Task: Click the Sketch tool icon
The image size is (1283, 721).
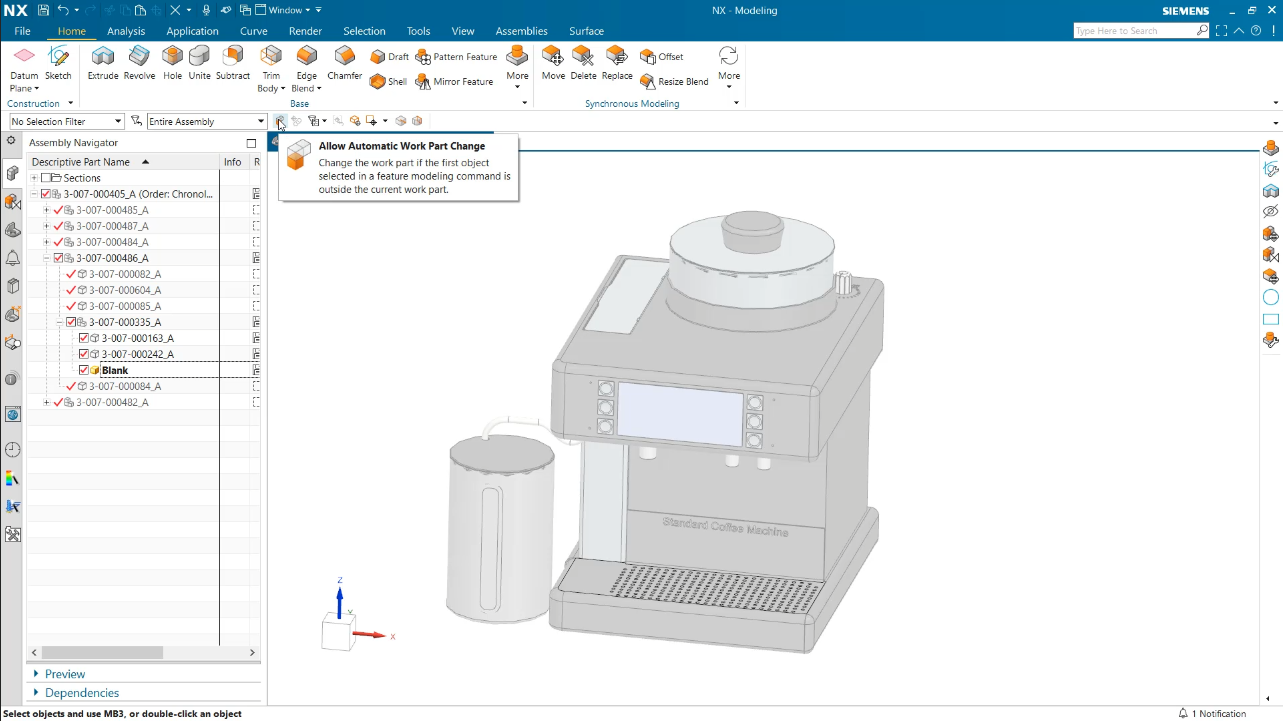Action: pos(58,62)
